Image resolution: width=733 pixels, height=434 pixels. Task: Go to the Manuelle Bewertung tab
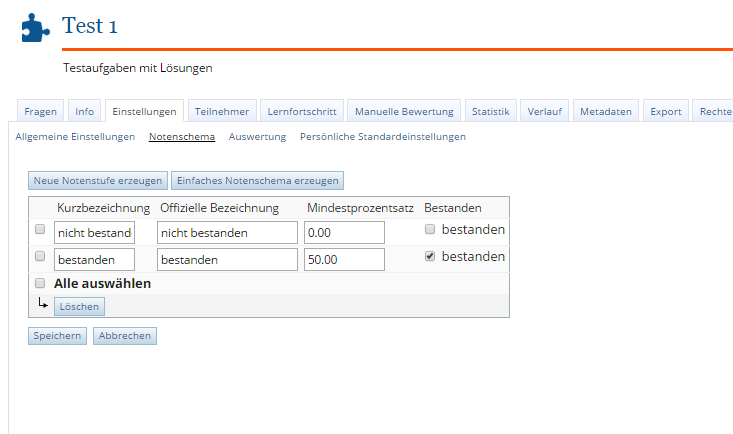coord(404,112)
